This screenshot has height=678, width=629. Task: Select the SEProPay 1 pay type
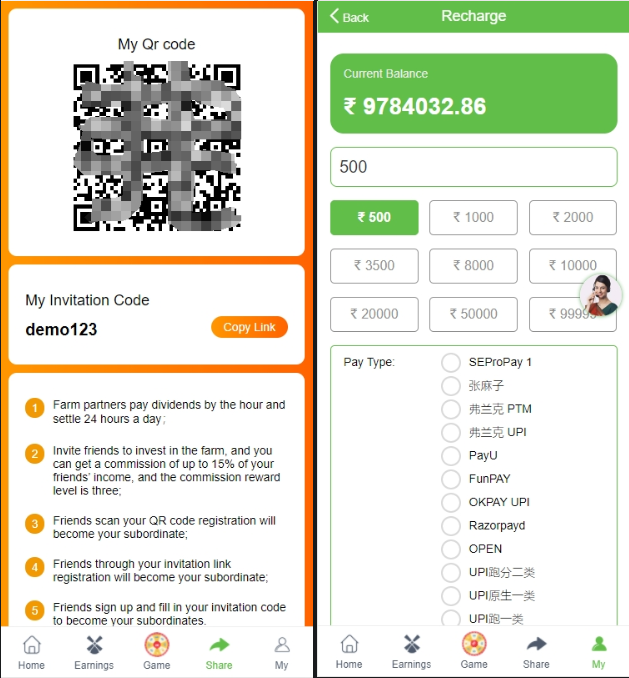point(451,362)
